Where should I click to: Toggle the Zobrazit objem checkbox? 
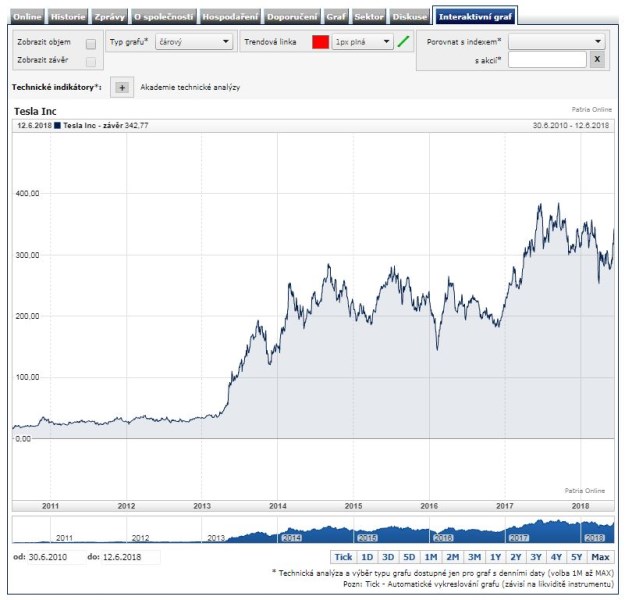click(91, 44)
